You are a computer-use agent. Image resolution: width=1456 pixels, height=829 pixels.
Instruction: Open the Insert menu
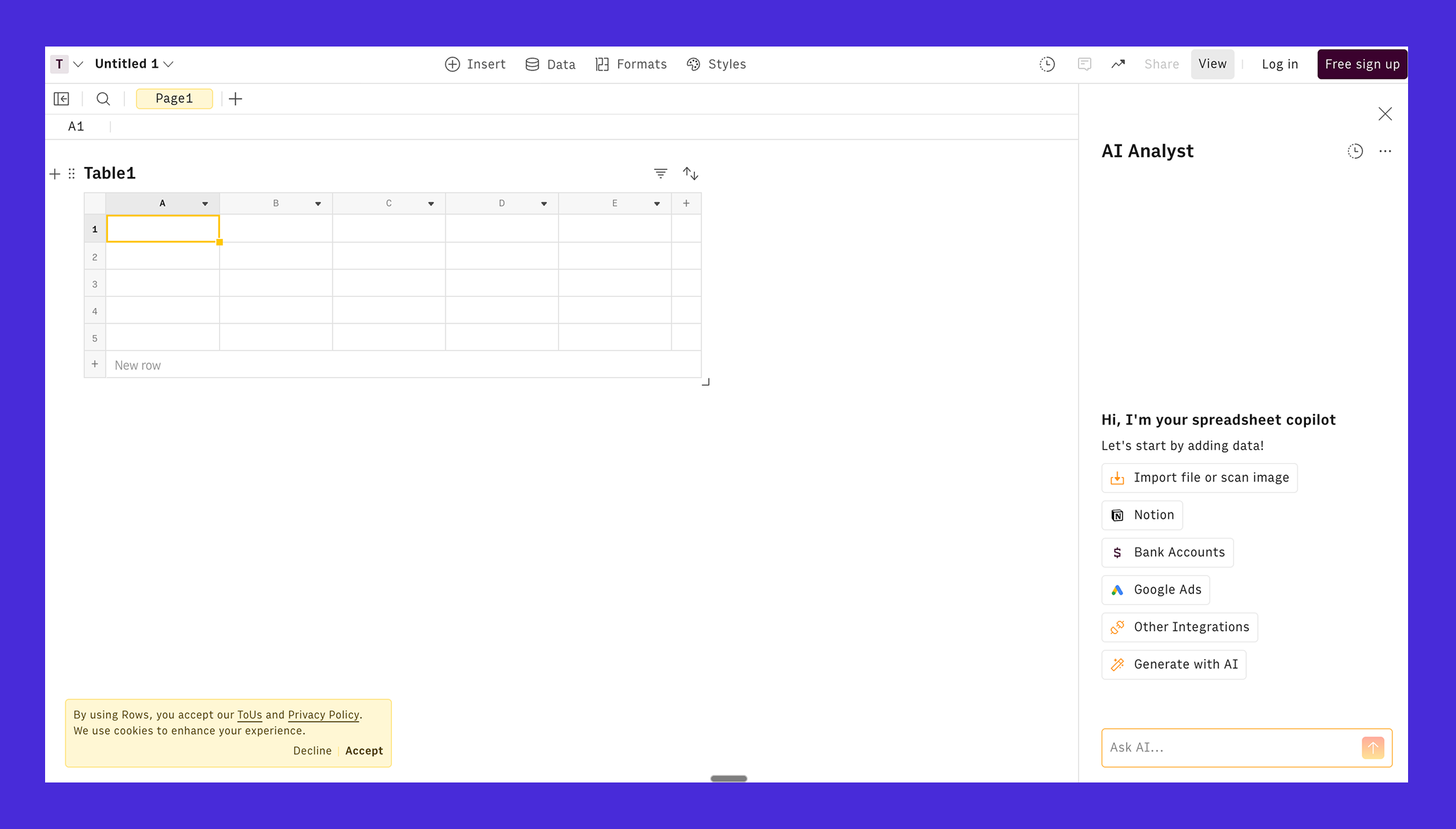476,64
